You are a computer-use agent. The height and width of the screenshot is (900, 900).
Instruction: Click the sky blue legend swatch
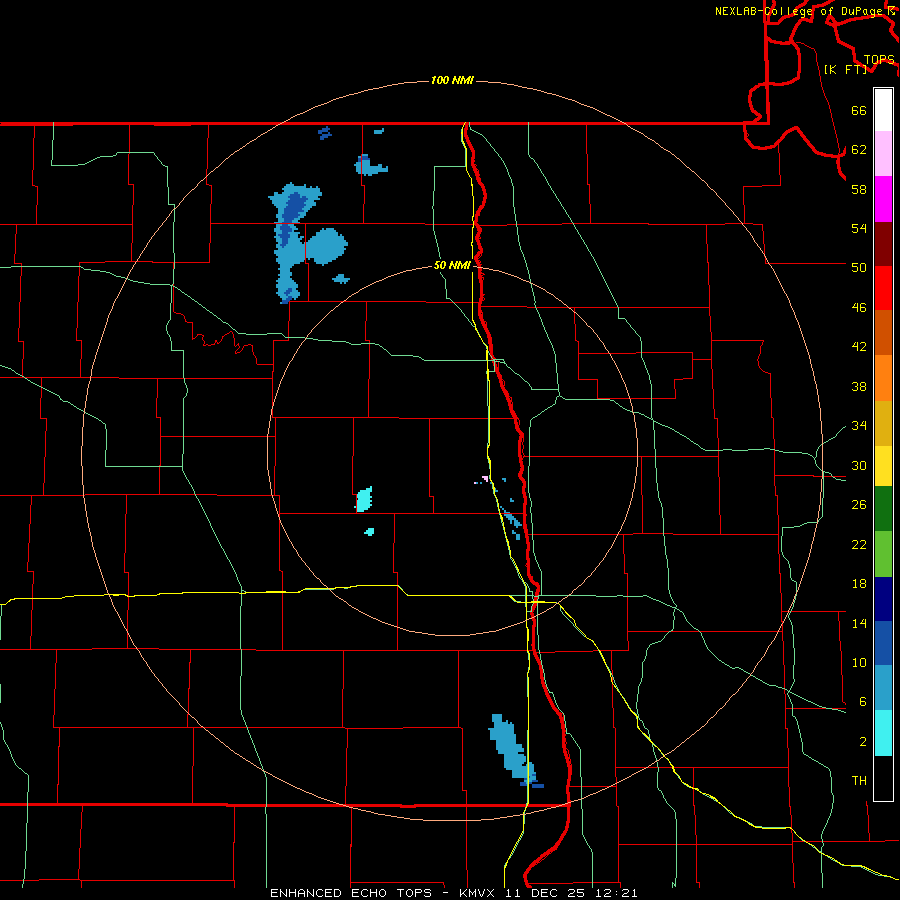coord(883,688)
